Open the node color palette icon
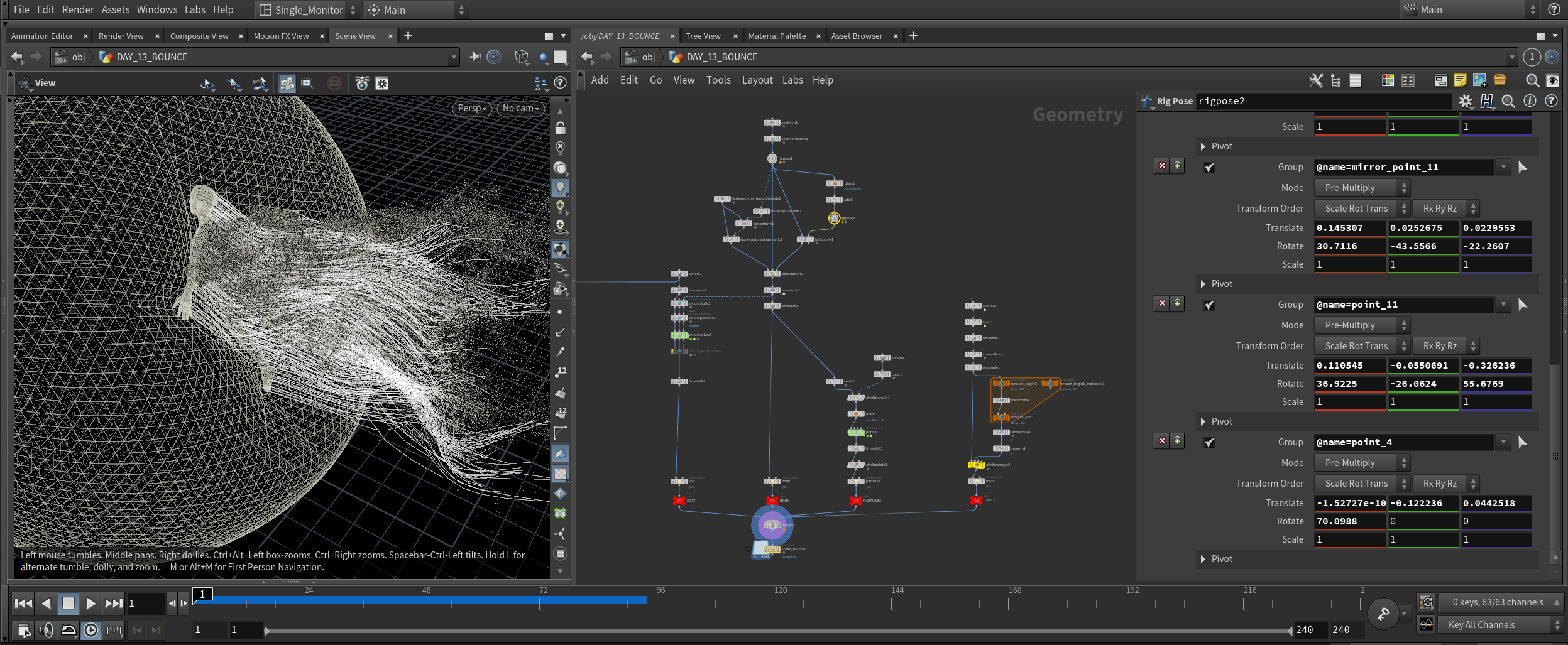The height and width of the screenshot is (645, 1568). click(1388, 80)
